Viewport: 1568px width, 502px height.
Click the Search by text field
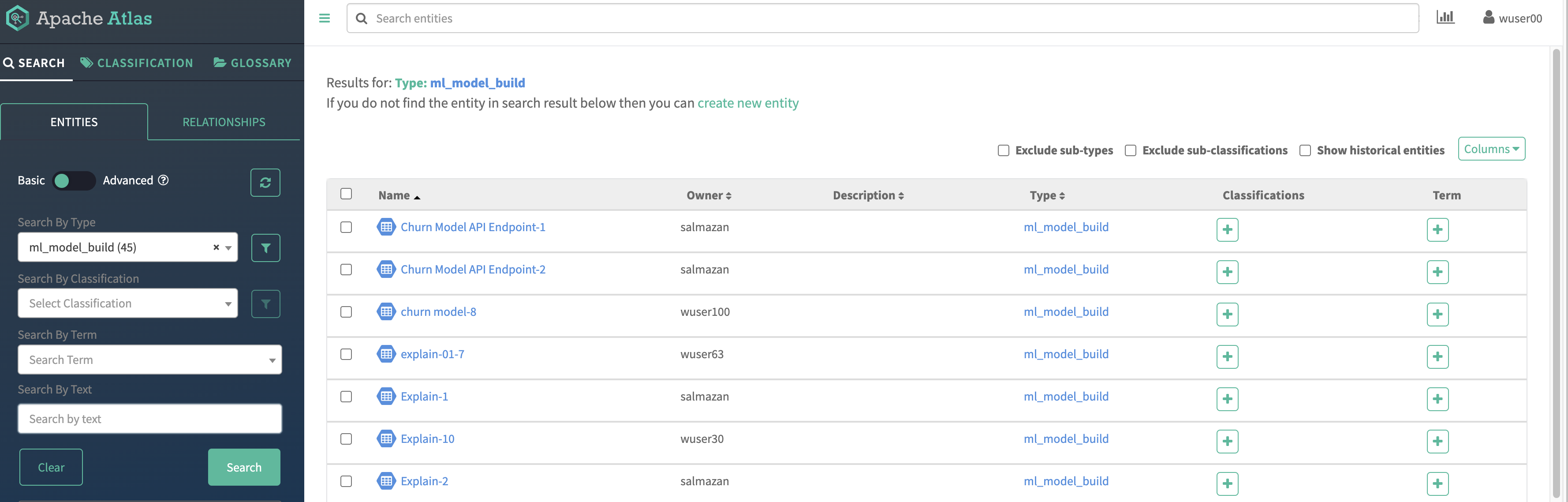click(150, 419)
